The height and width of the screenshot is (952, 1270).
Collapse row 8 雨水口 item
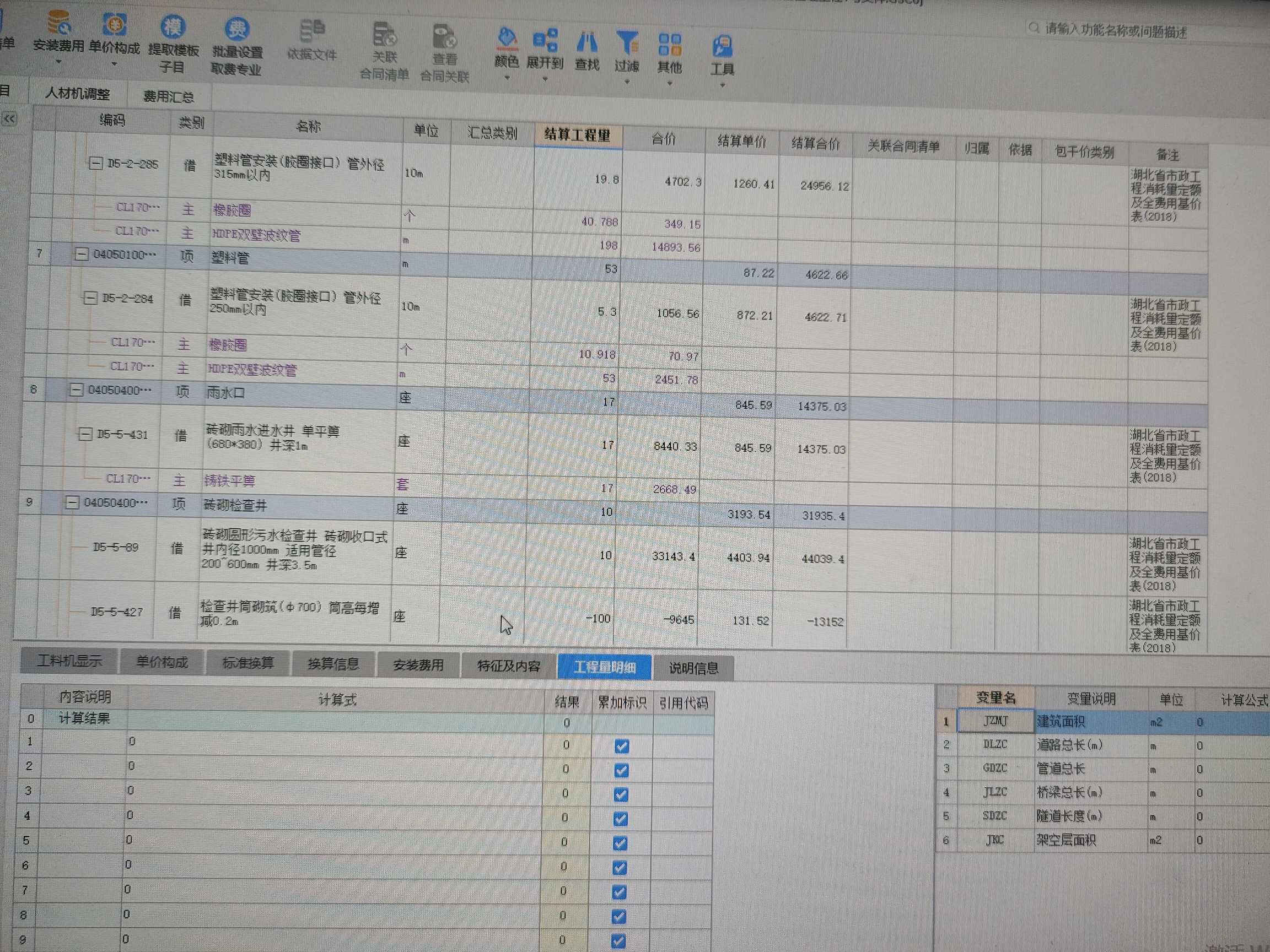tap(77, 390)
